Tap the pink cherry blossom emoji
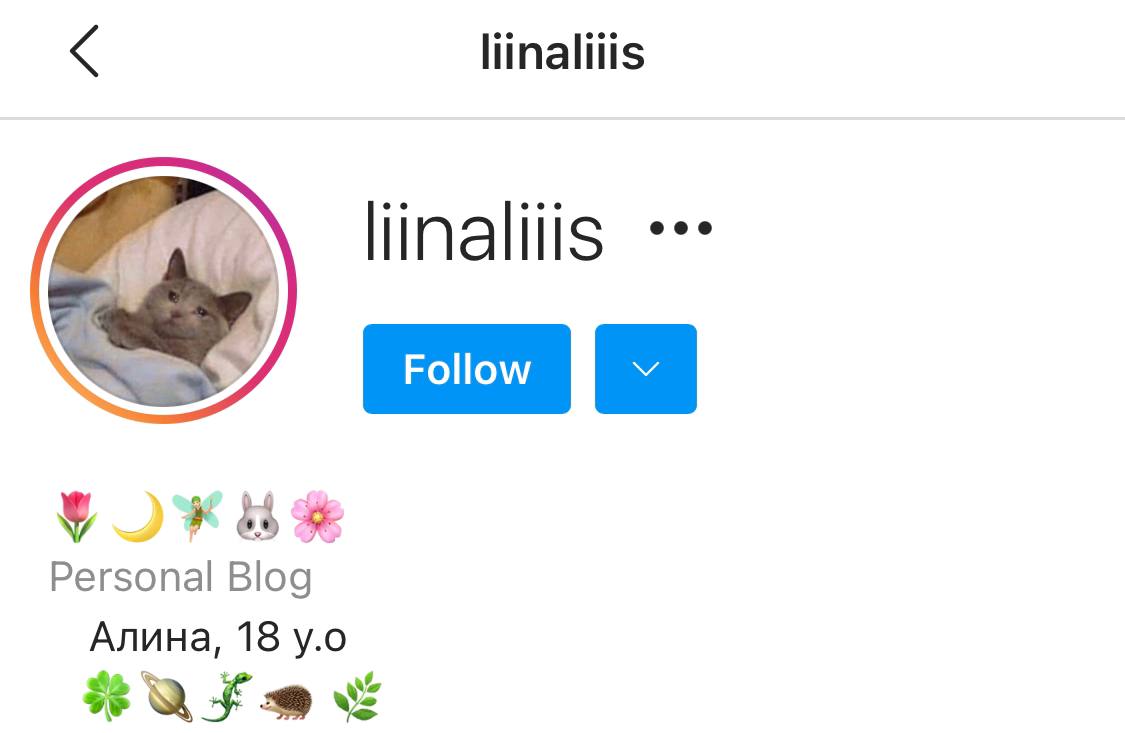 pyautogui.click(x=317, y=516)
